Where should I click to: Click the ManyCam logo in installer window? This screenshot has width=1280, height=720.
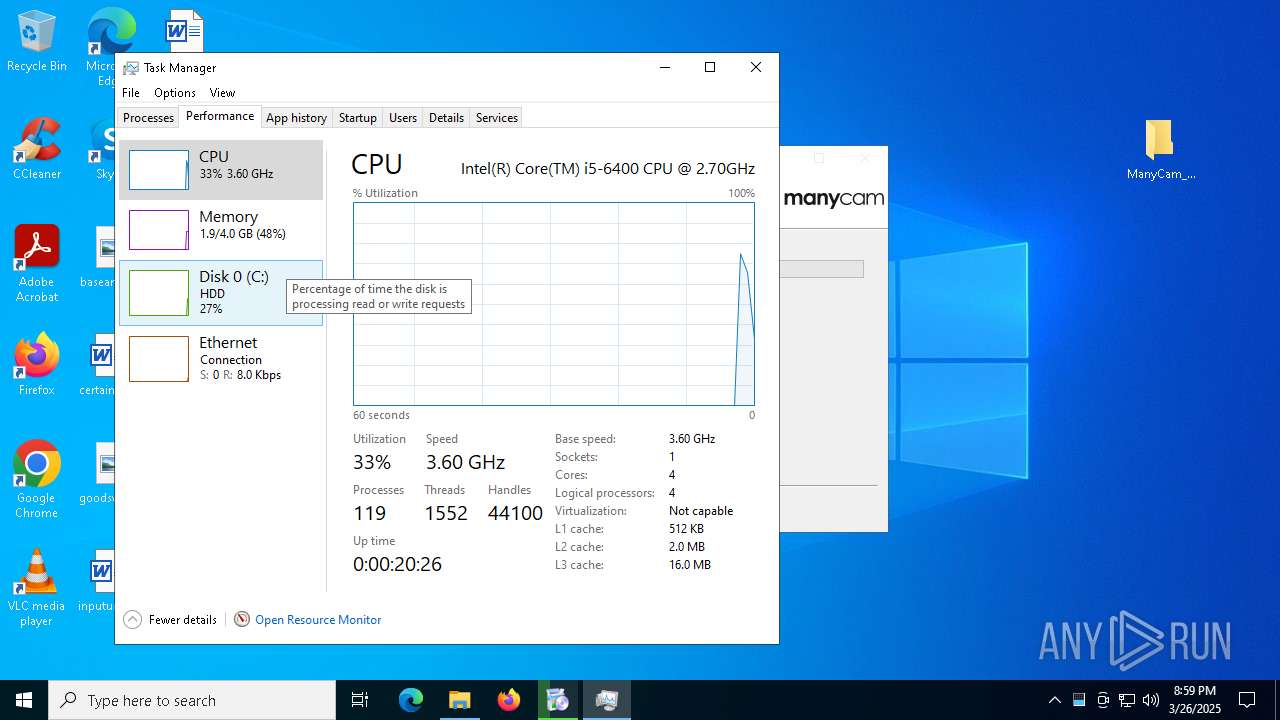pyautogui.click(x=834, y=199)
